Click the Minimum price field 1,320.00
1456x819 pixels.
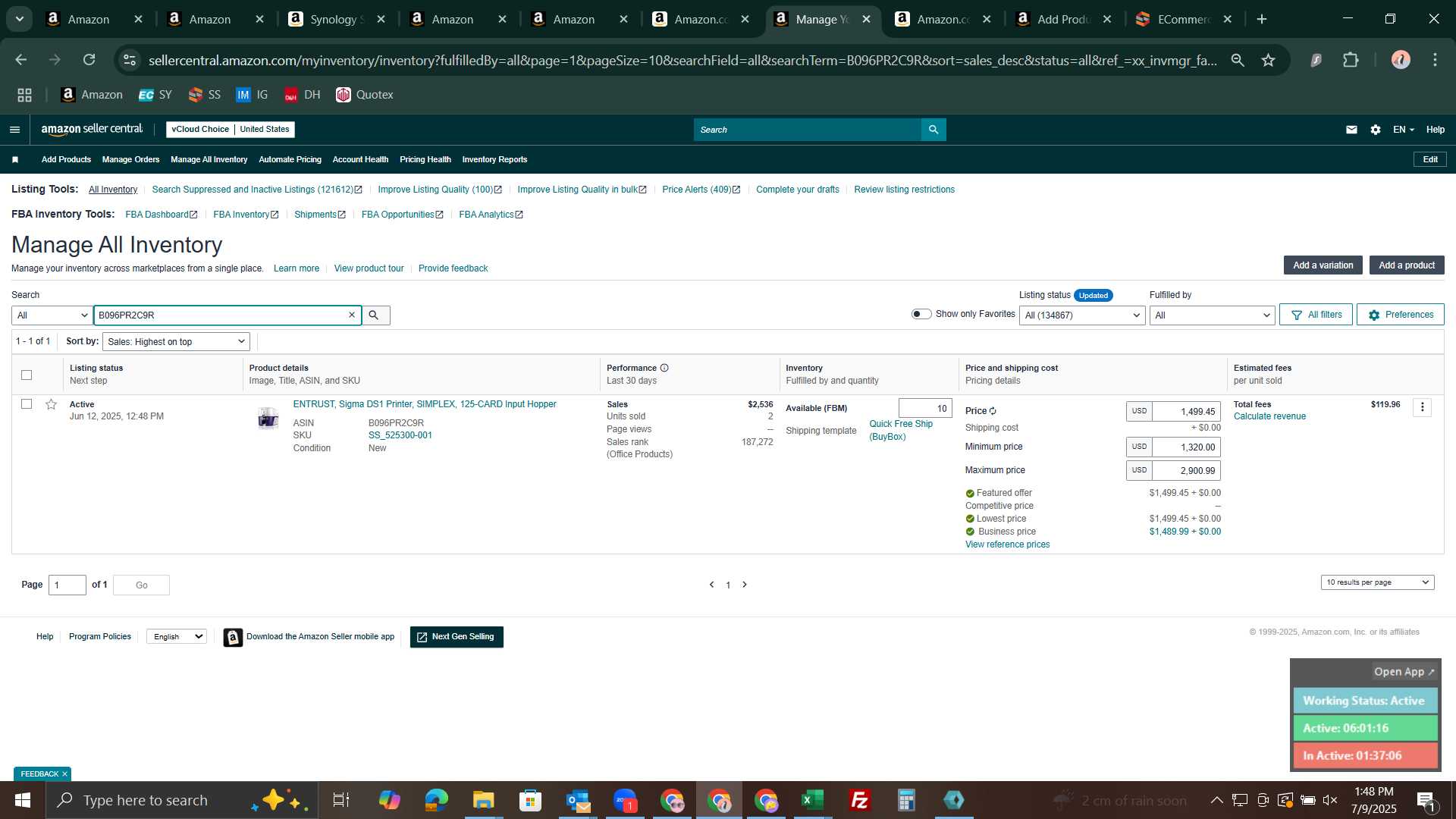tap(1186, 447)
